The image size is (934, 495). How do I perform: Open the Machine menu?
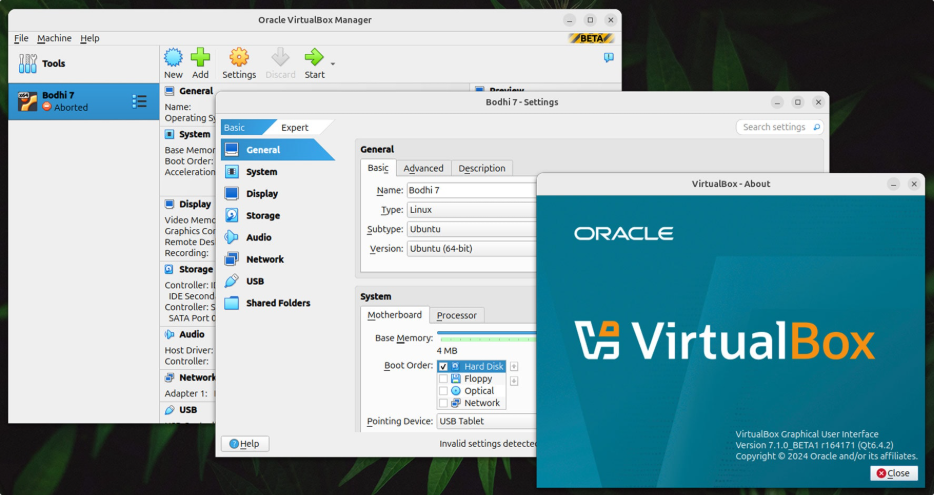click(x=54, y=38)
